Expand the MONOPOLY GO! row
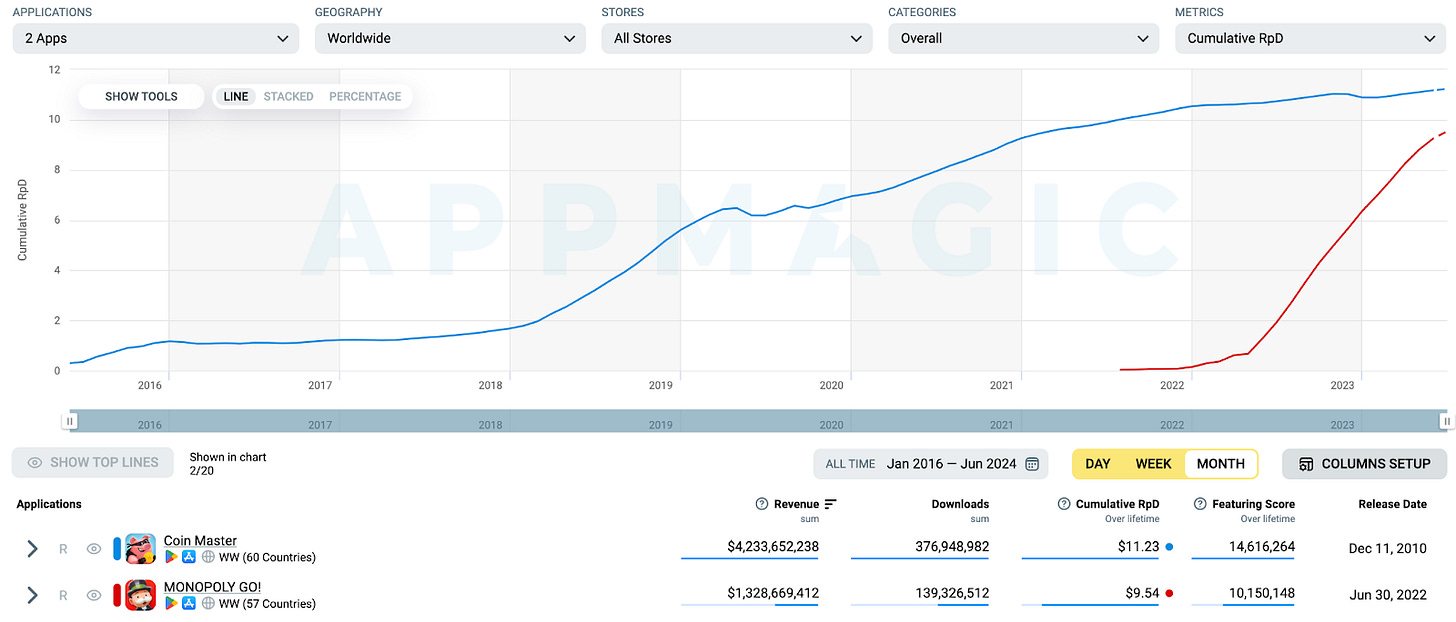The image size is (1456, 622). point(32,595)
